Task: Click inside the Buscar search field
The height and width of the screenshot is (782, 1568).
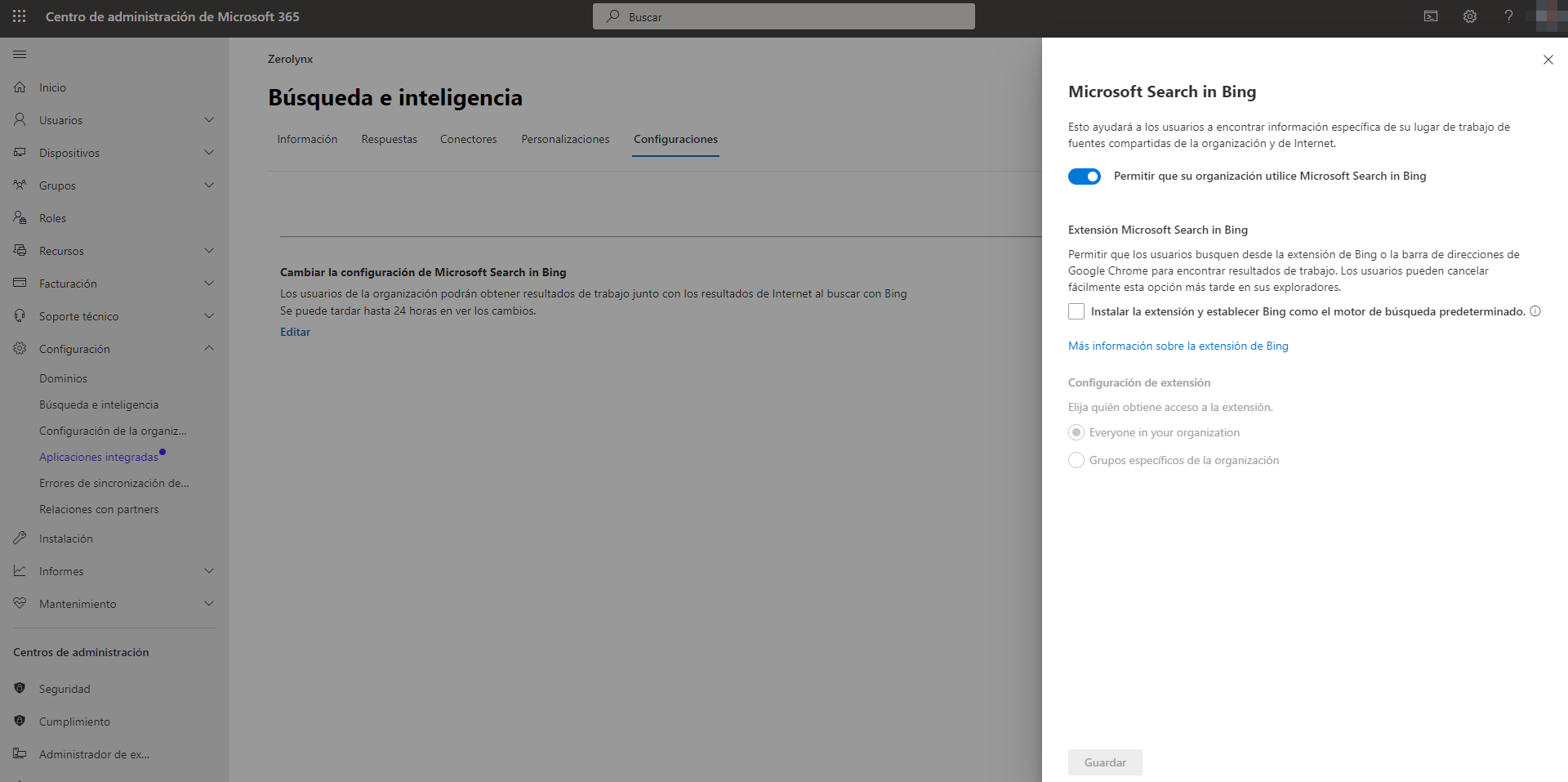Action: coord(784,16)
